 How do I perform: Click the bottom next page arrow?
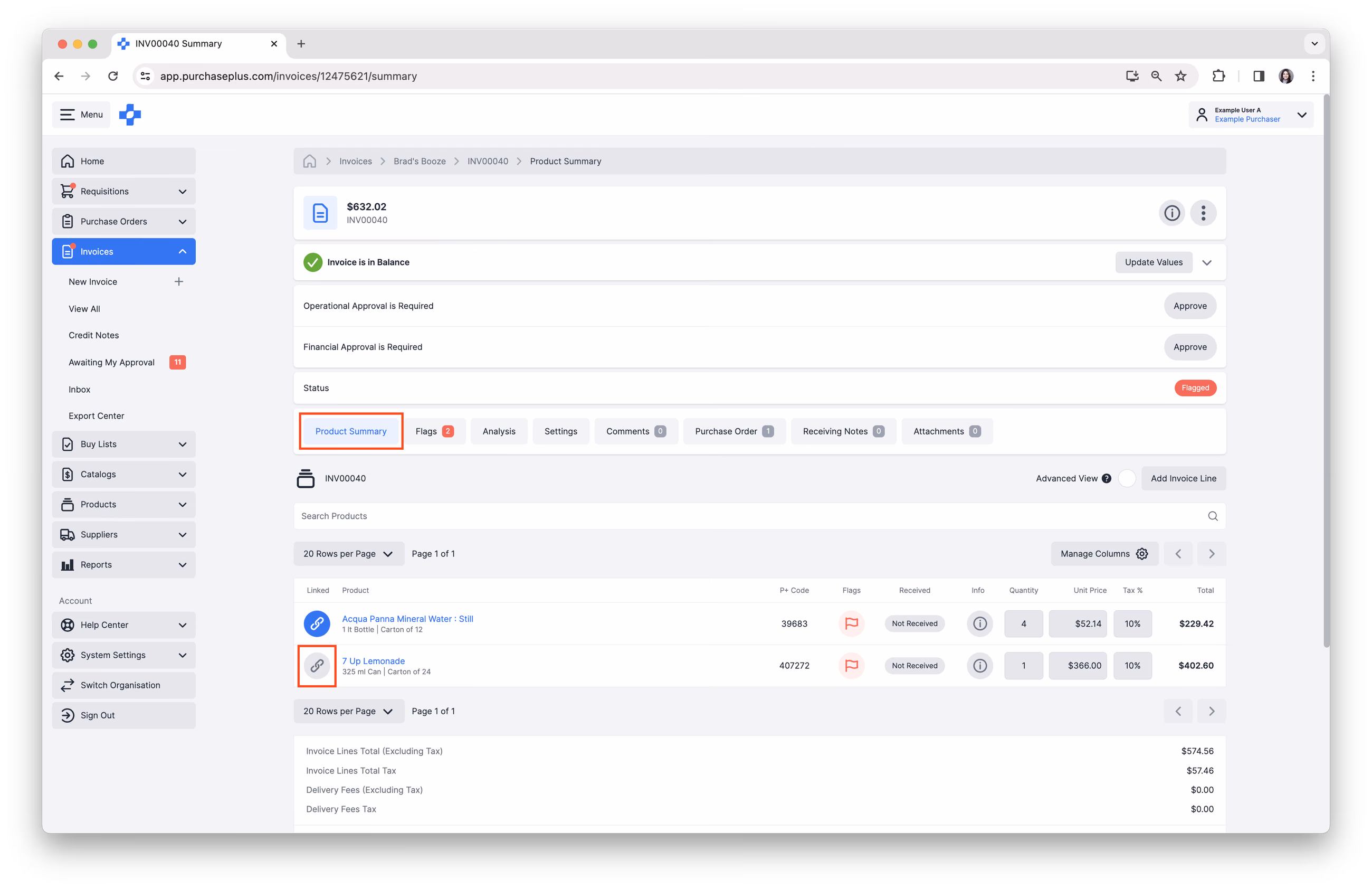(x=1211, y=711)
